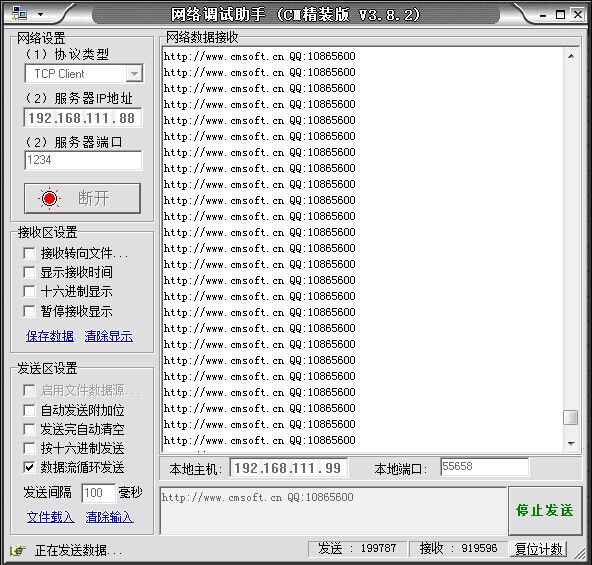
Task: Enable 自动发送附加位 checkbox
Action: (29, 410)
